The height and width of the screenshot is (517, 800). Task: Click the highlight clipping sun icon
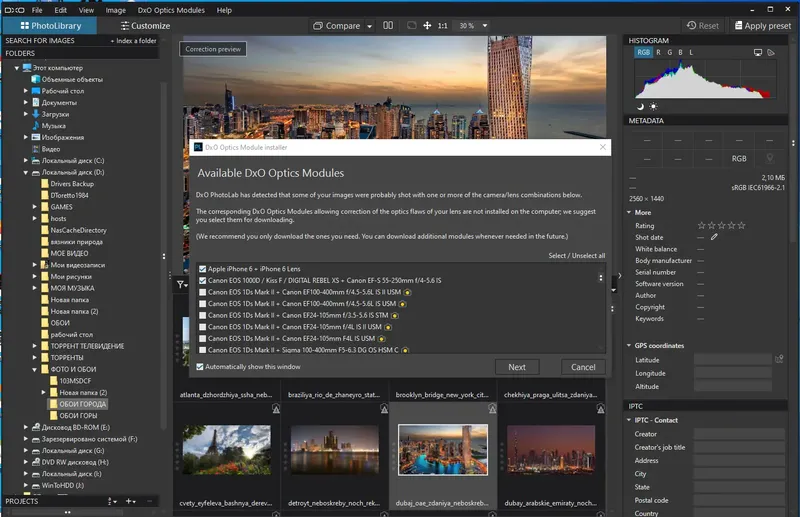click(x=653, y=106)
